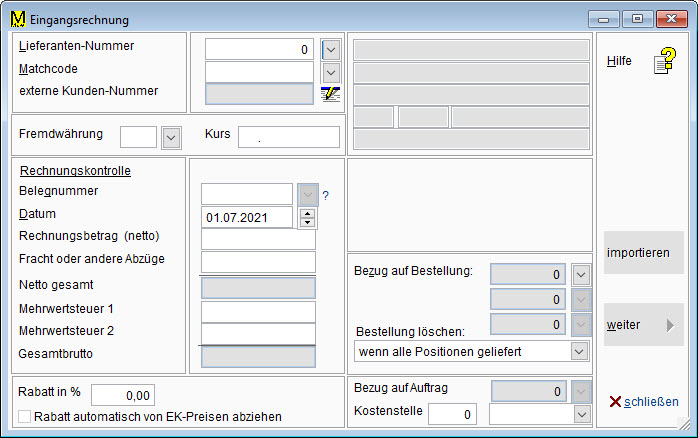This screenshot has height=438, width=698.
Task: Click the Hilfe help document icon
Action: (x=664, y=63)
